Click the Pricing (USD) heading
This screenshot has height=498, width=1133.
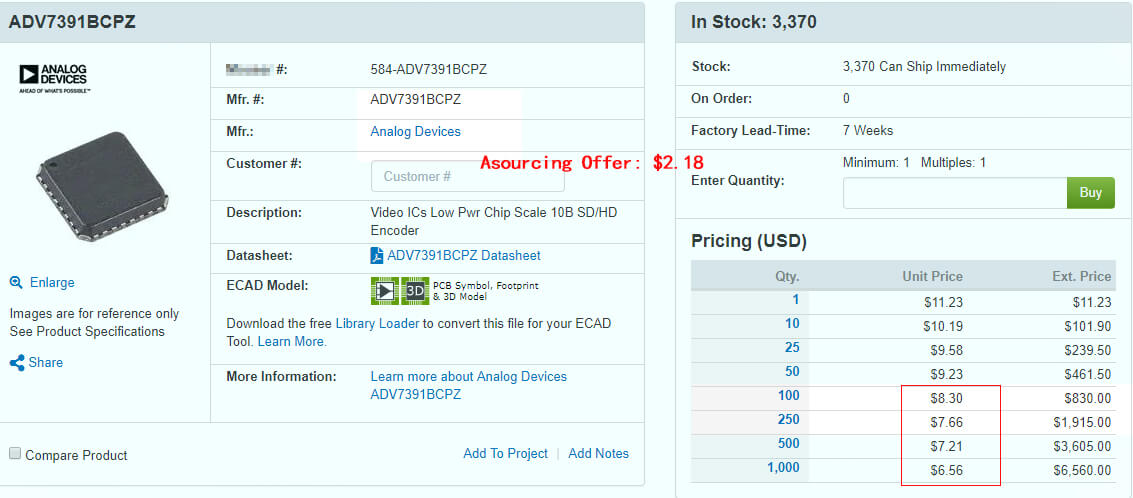[749, 241]
